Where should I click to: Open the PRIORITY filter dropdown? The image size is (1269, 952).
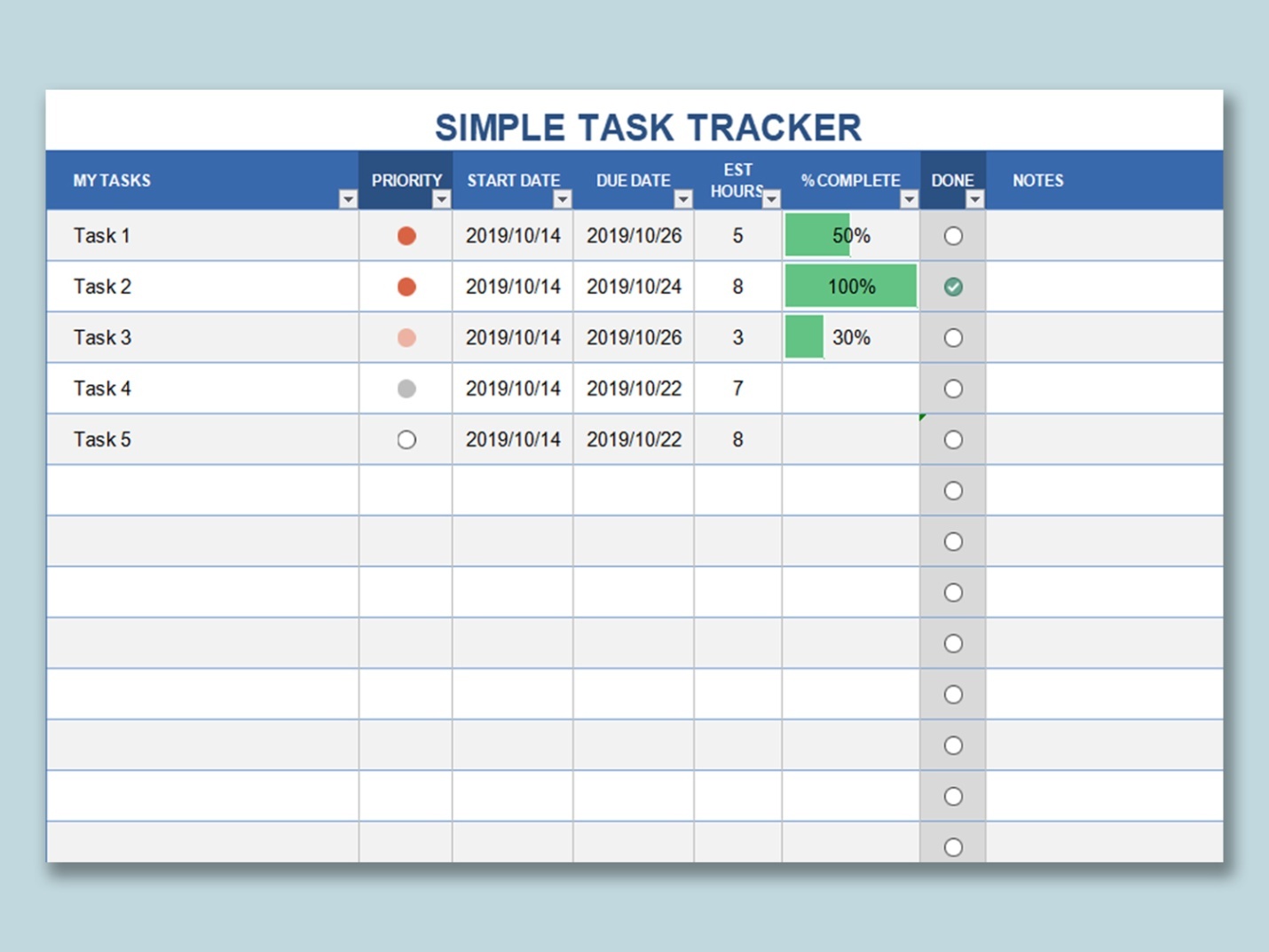point(441,199)
